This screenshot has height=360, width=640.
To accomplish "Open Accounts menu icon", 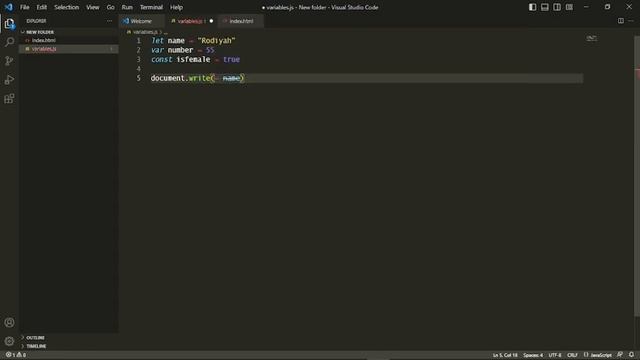I will coord(9,322).
